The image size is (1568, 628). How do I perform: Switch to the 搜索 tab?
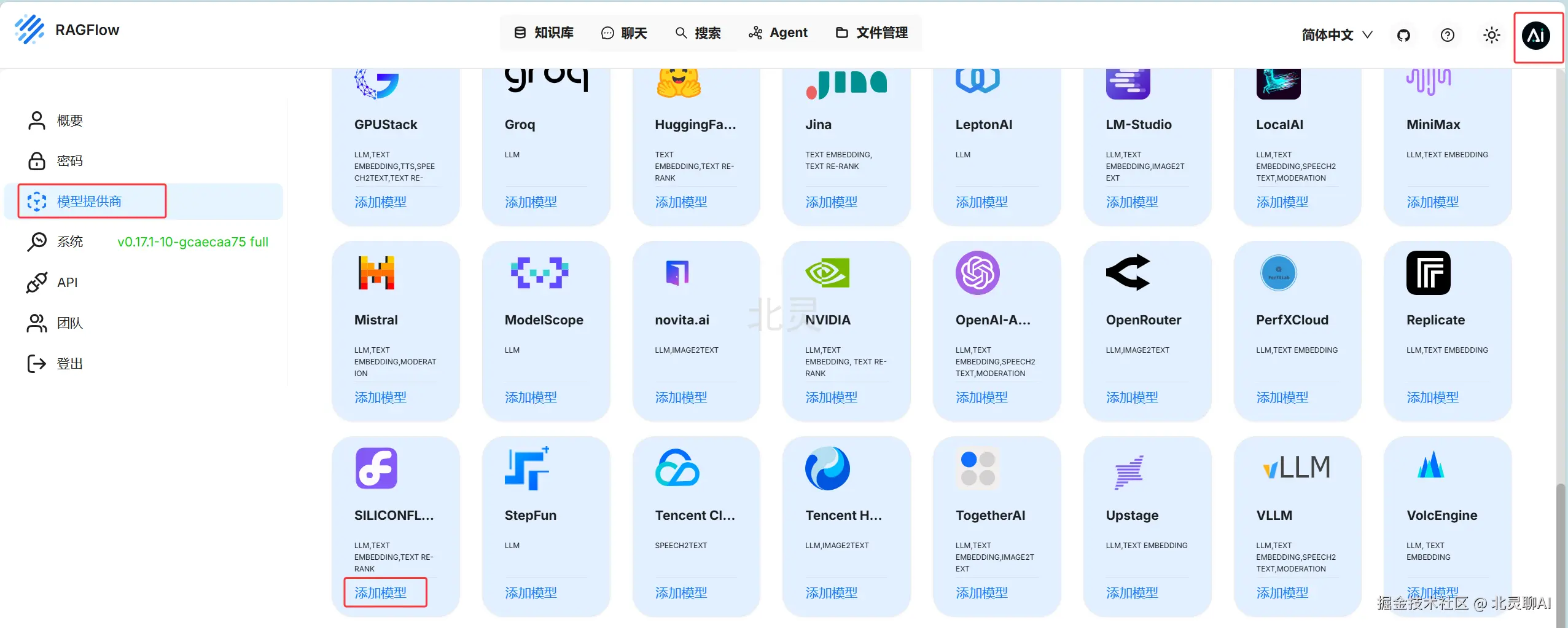point(698,33)
